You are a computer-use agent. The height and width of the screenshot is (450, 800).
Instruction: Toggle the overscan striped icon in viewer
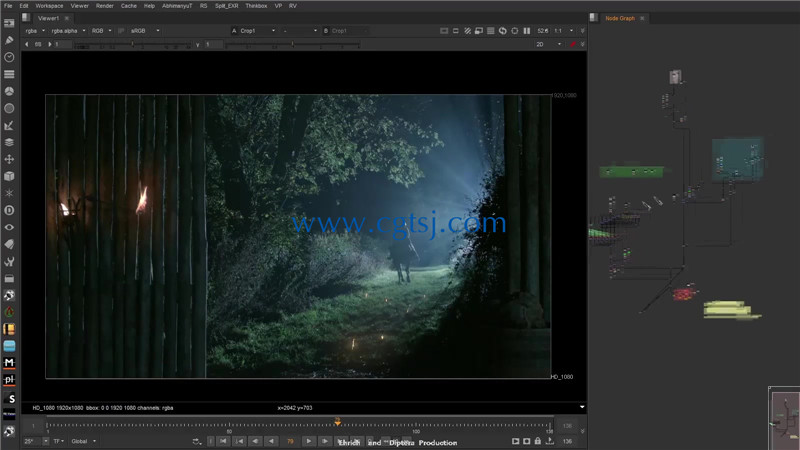point(467,31)
